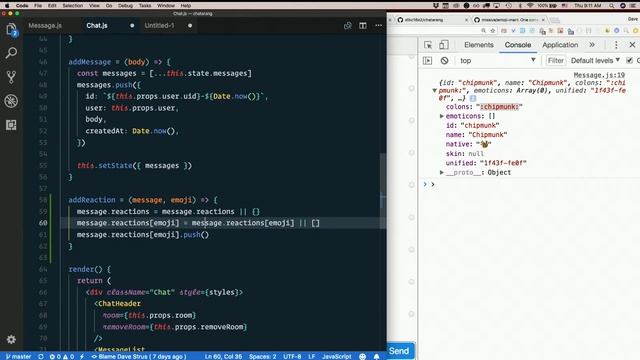Open DevTools customize menu (three dots)
Image resolution: width=640 pixels, height=360 pixels.
pos(616,45)
